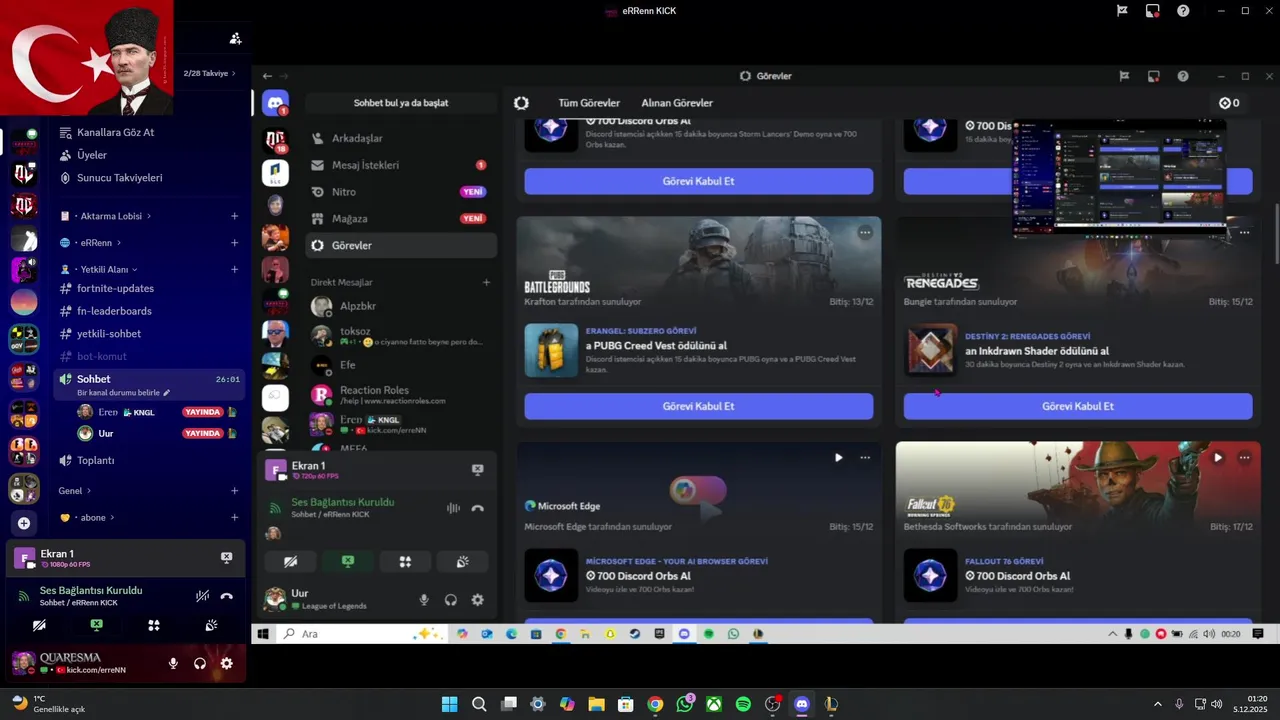Open WhatsApp from Windows taskbar
Image resolution: width=1280 pixels, height=720 pixels.
pyautogui.click(x=685, y=704)
